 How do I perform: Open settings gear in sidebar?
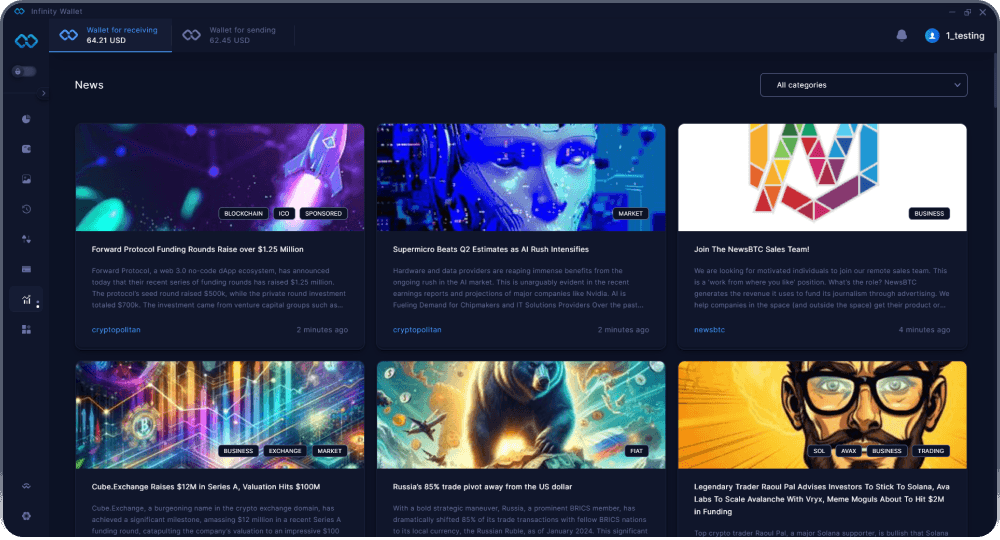pos(26,516)
